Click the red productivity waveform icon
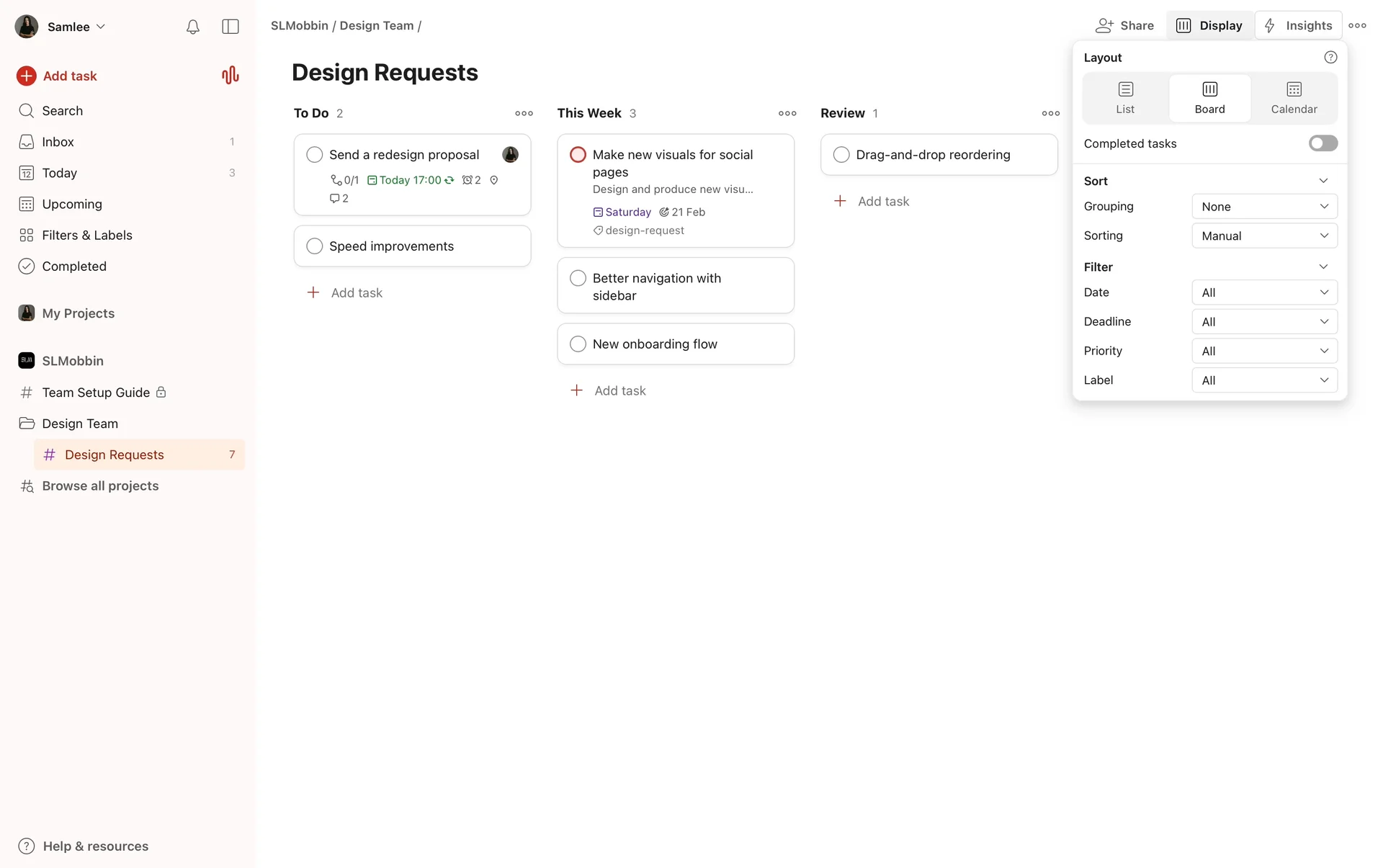 point(230,76)
